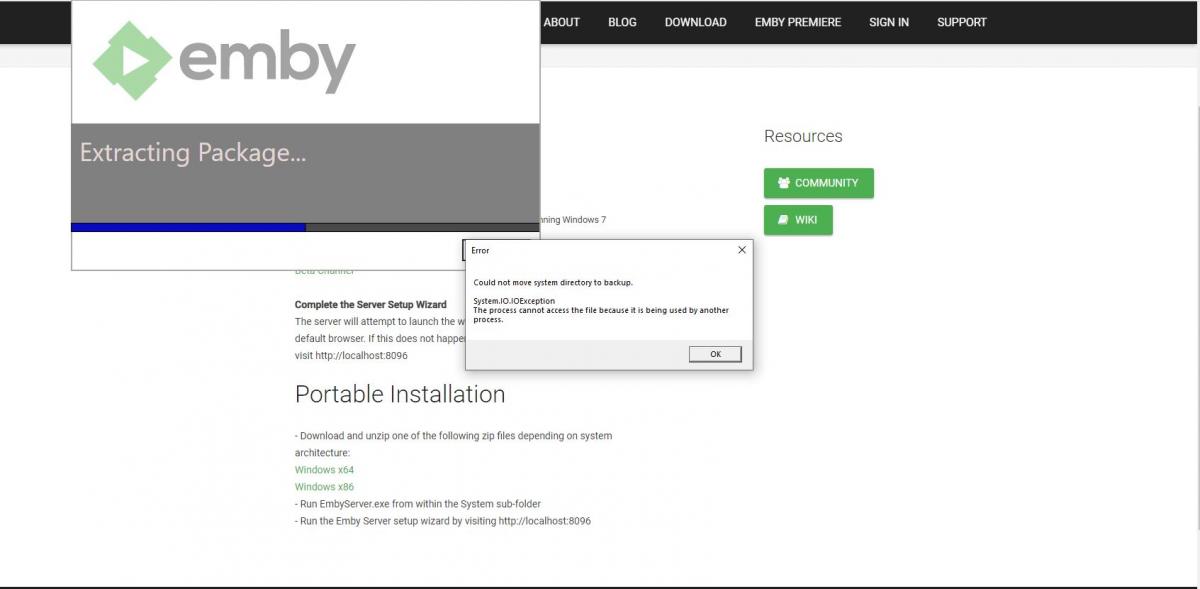The image size is (1200, 589).
Task: Open the SUPPORT menu item
Action: [962, 22]
